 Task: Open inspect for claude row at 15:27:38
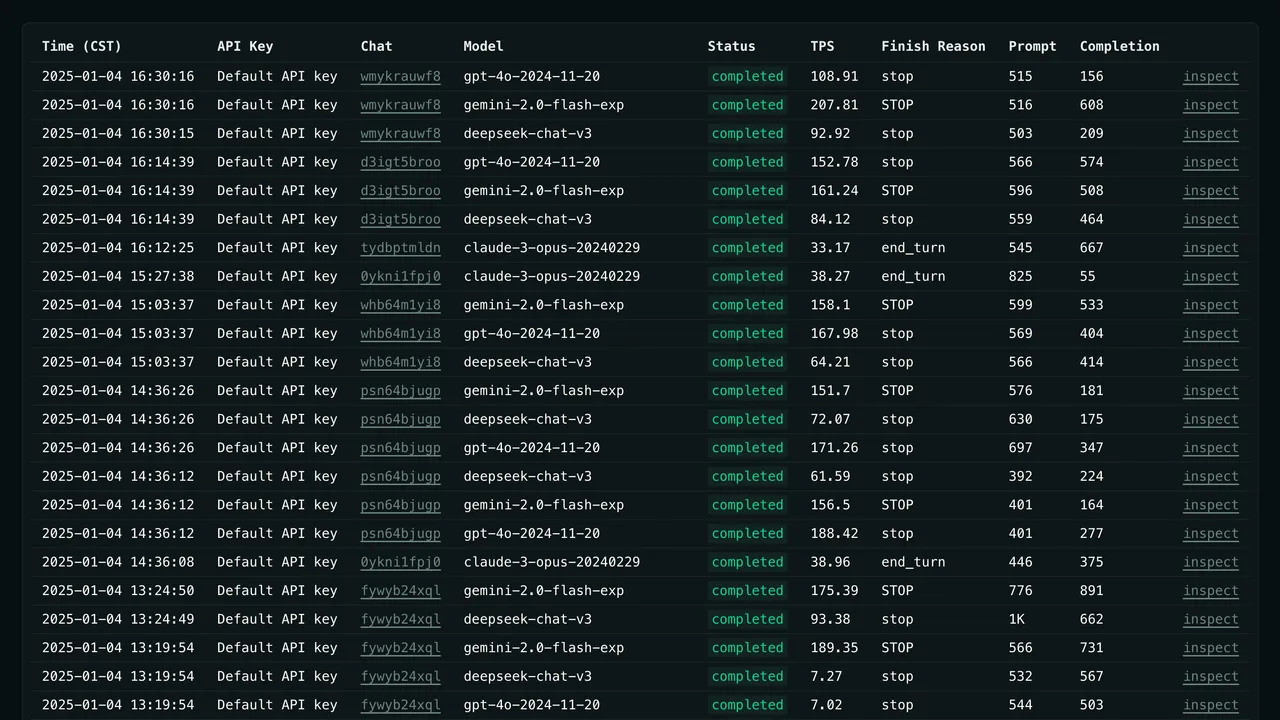(1210, 276)
